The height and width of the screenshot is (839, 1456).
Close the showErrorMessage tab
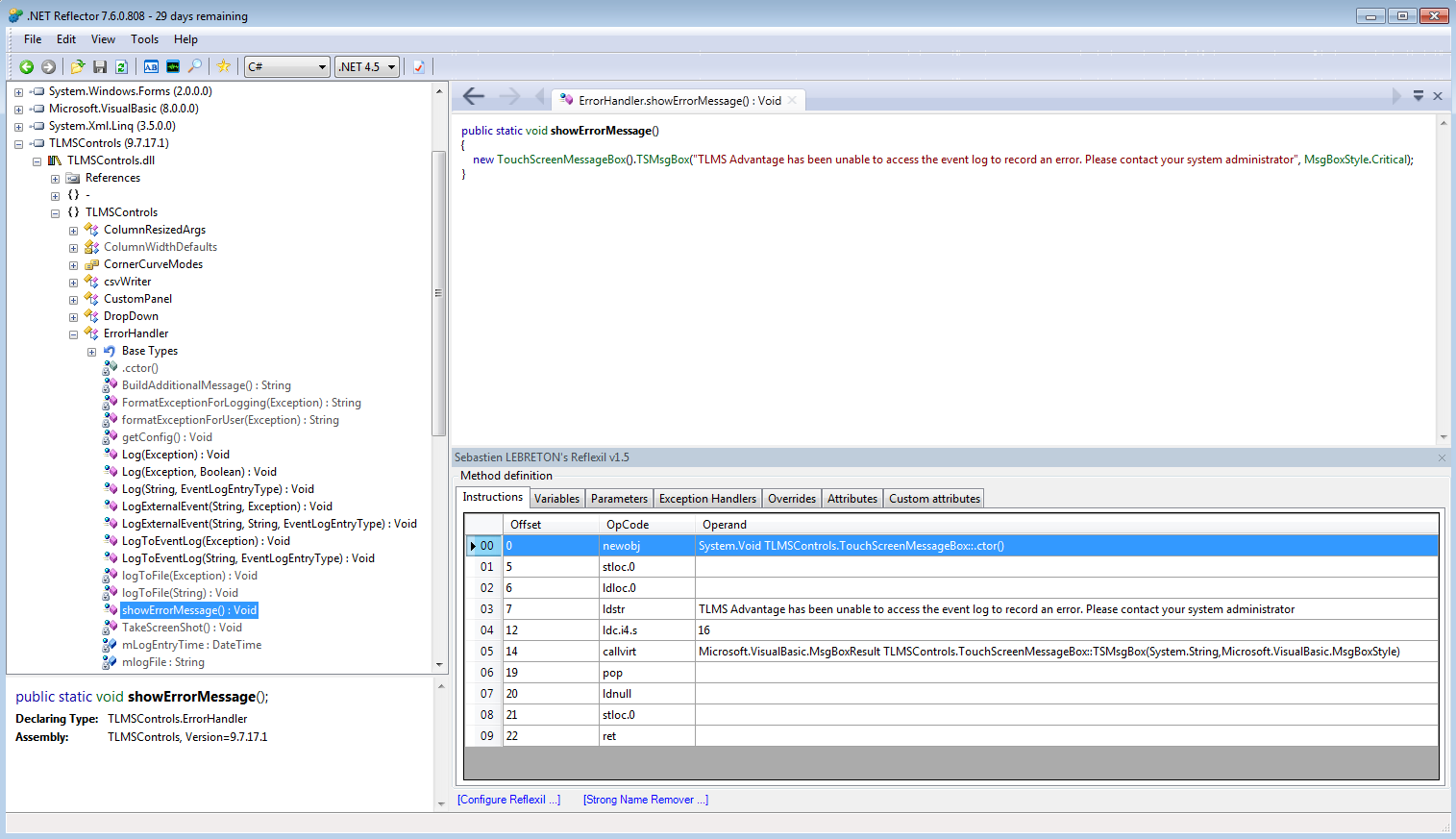(x=793, y=101)
